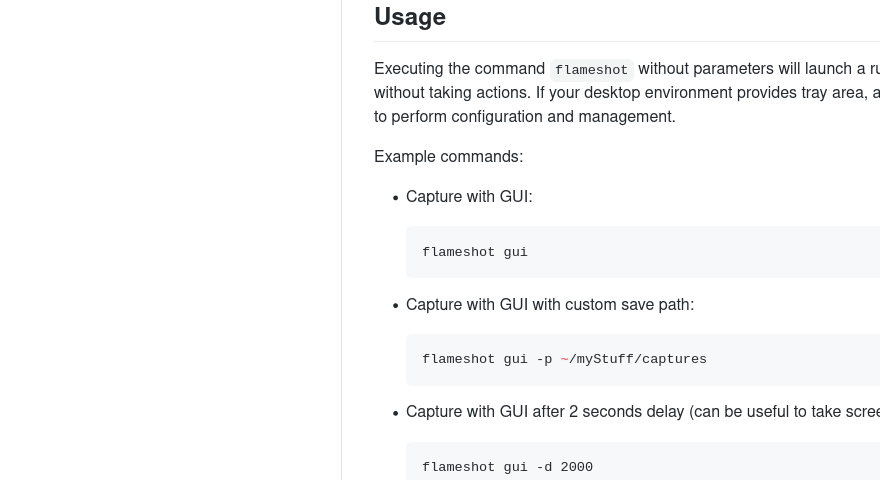Click the "Capture with GUI after 2 seconds delay" text
The height and width of the screenshot is (480, 880).
(545, 412)
